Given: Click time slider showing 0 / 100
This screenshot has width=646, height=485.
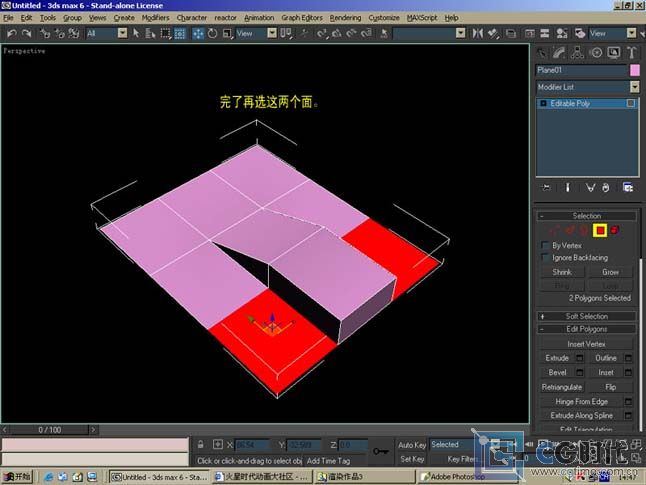Looking at the screenshot, I should (x=49, y=430).
